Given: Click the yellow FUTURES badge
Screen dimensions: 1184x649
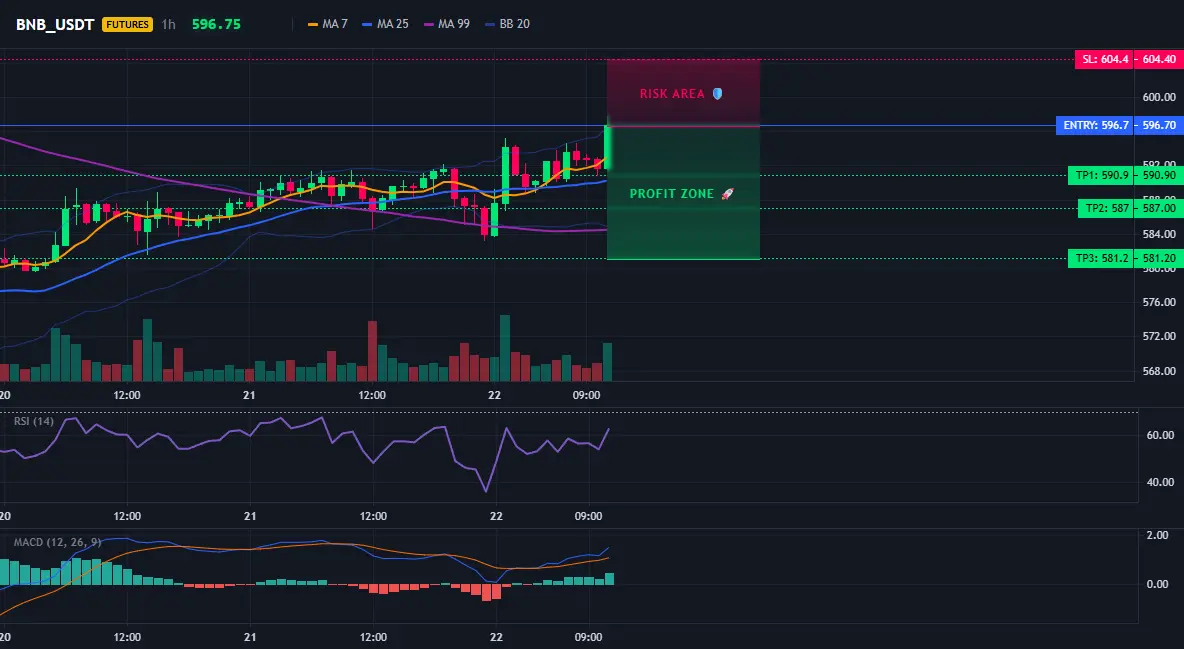Looking at the screenshot, I should (128, 24).
